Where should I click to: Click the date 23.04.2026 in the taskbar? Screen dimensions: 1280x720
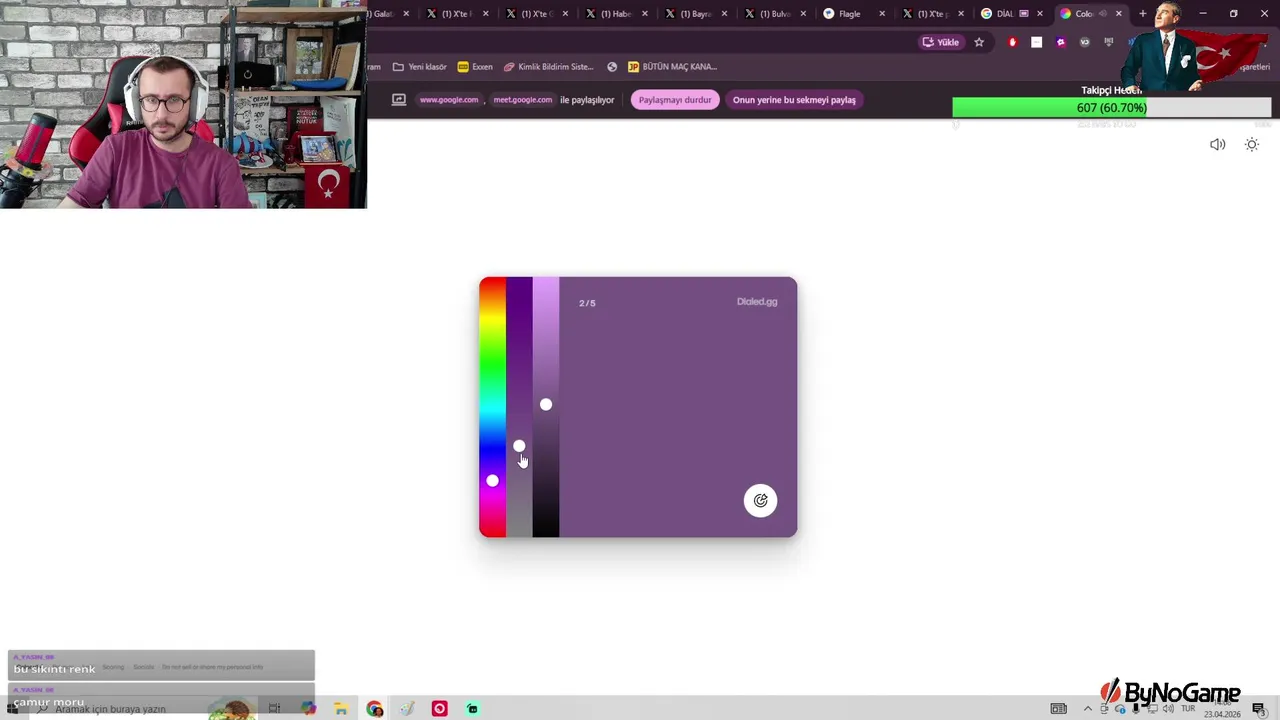click(x=1223, y=714)
